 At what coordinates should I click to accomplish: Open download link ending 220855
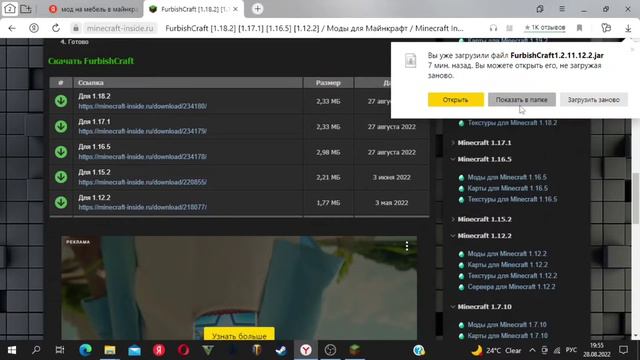coord(142,182)
